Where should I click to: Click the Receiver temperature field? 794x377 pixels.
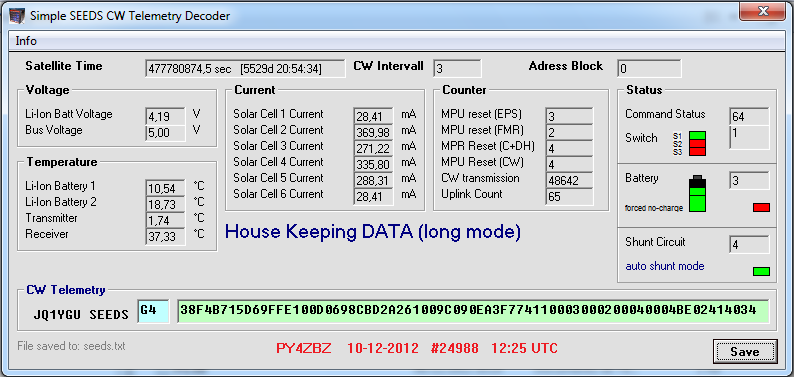tap(165, 236)
